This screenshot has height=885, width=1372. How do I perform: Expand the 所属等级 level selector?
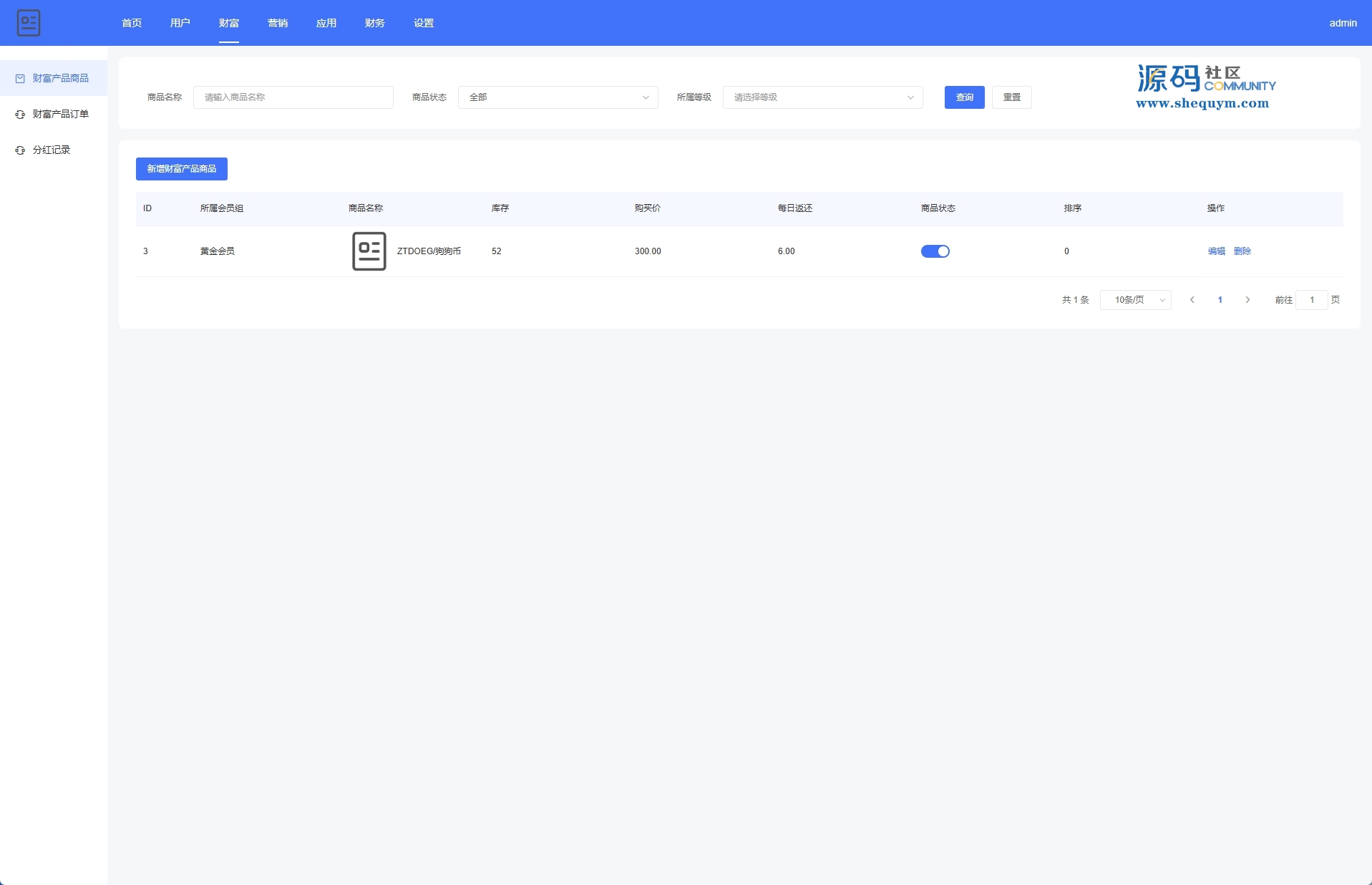pos(822,97)
